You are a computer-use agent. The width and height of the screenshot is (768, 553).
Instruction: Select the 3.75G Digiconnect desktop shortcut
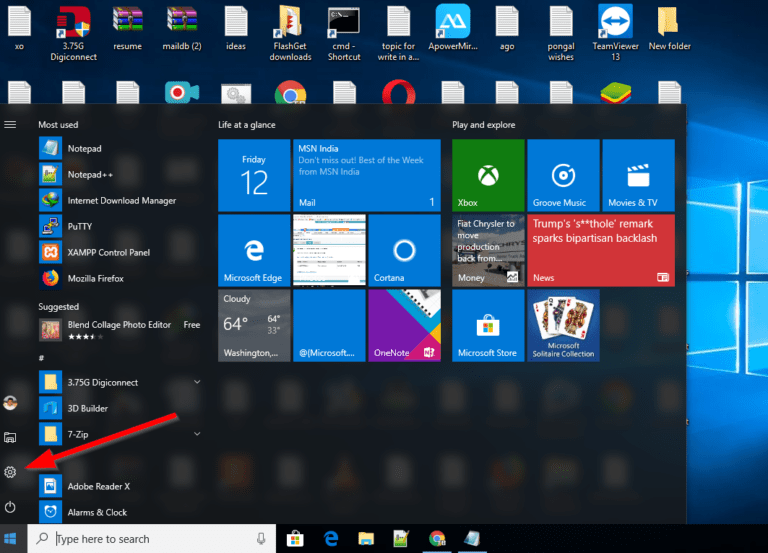point(73,33)
